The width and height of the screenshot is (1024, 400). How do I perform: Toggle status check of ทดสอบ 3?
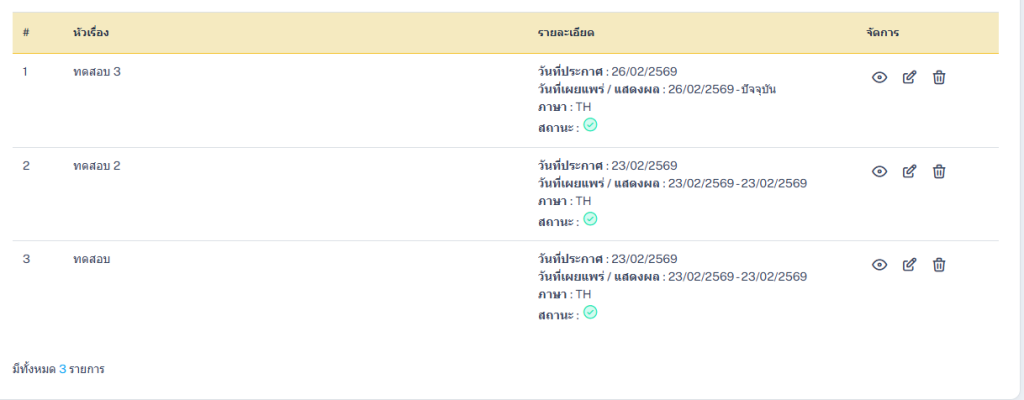[590, 125]
